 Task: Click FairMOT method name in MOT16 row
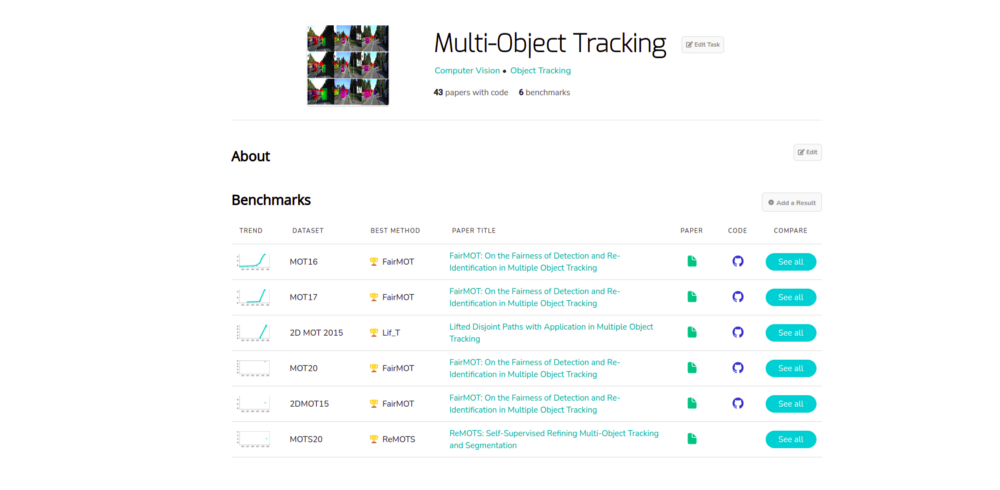398,262
